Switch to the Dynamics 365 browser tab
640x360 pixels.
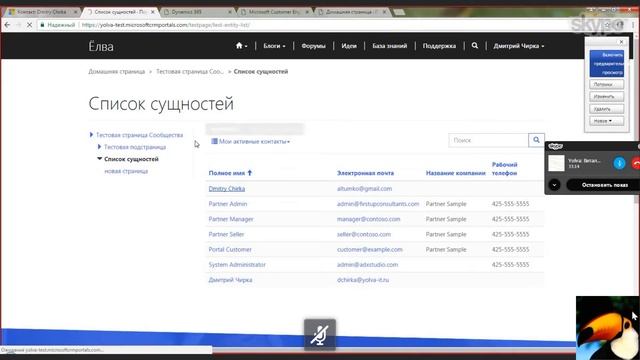198,12
